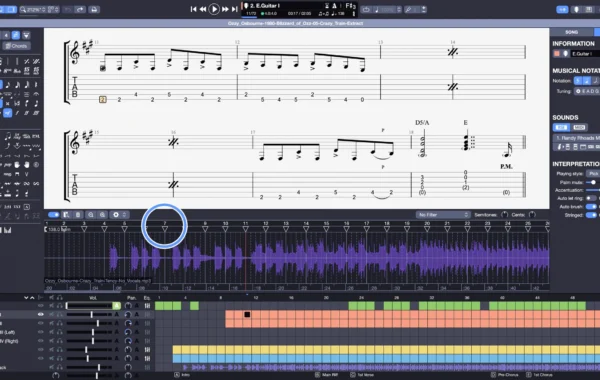Enable the Auto let ring switch
The width and height of the screenshot is (600, 380).
click(x=591, y=198)
